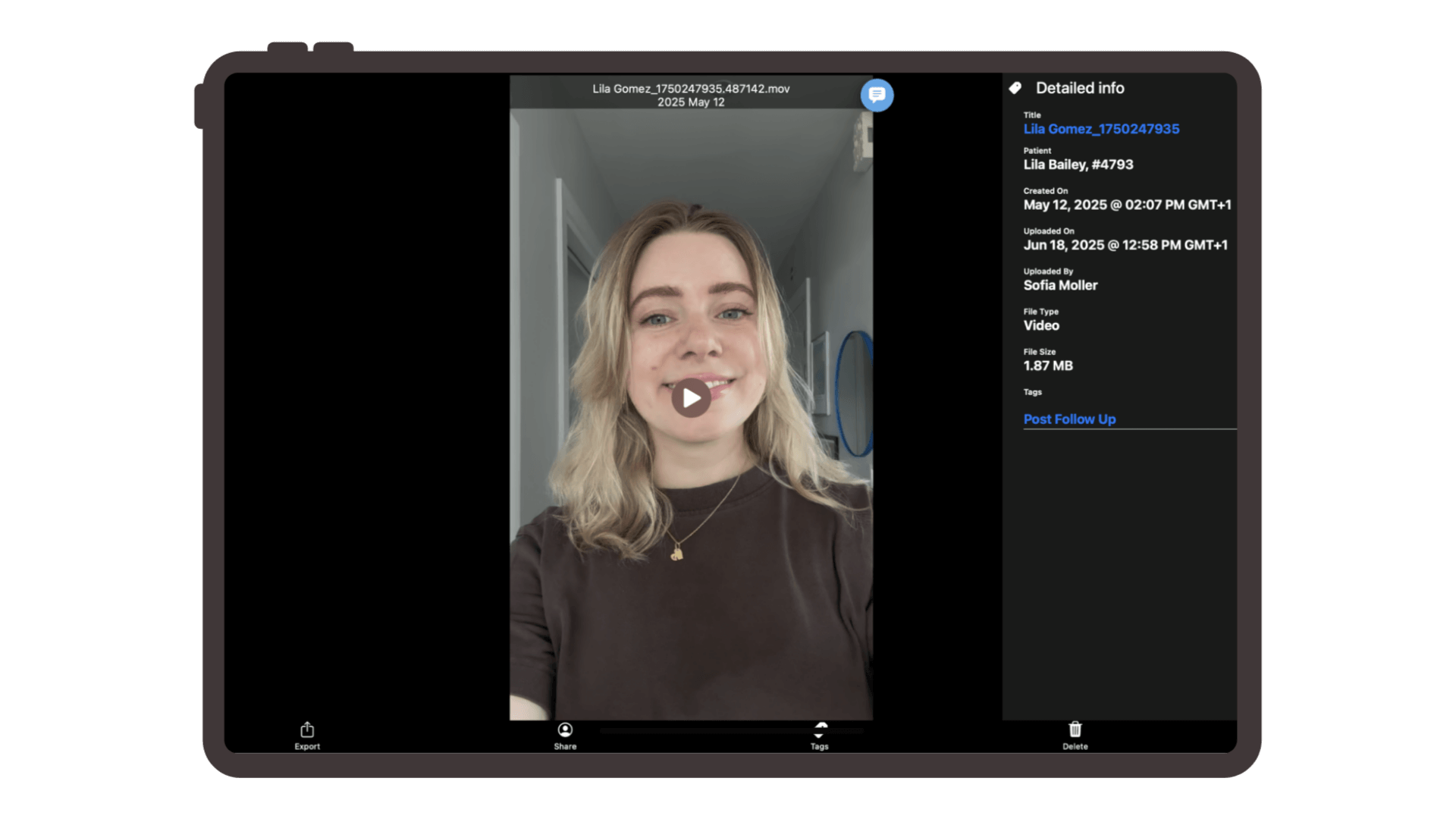Click the Export share-sheet icon
The height and width of the screenshot is (819, 1456).
[x=307, y=730]
